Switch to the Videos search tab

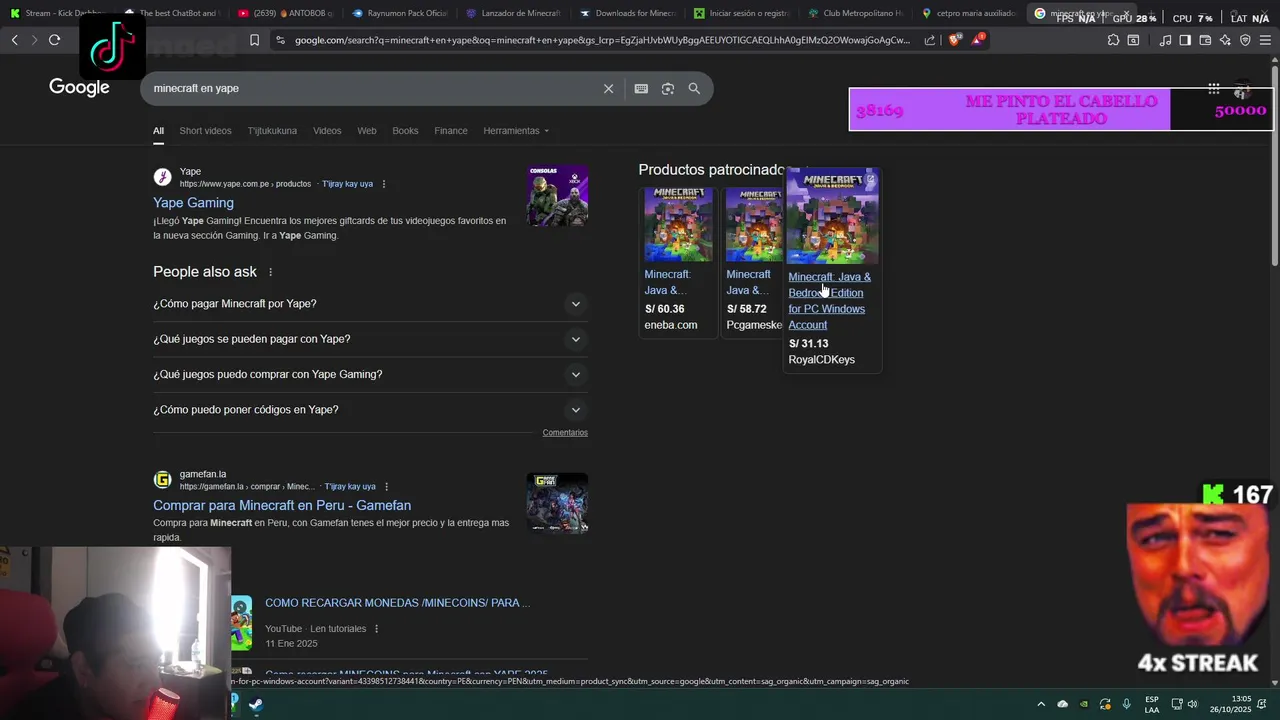pos(327,131)
